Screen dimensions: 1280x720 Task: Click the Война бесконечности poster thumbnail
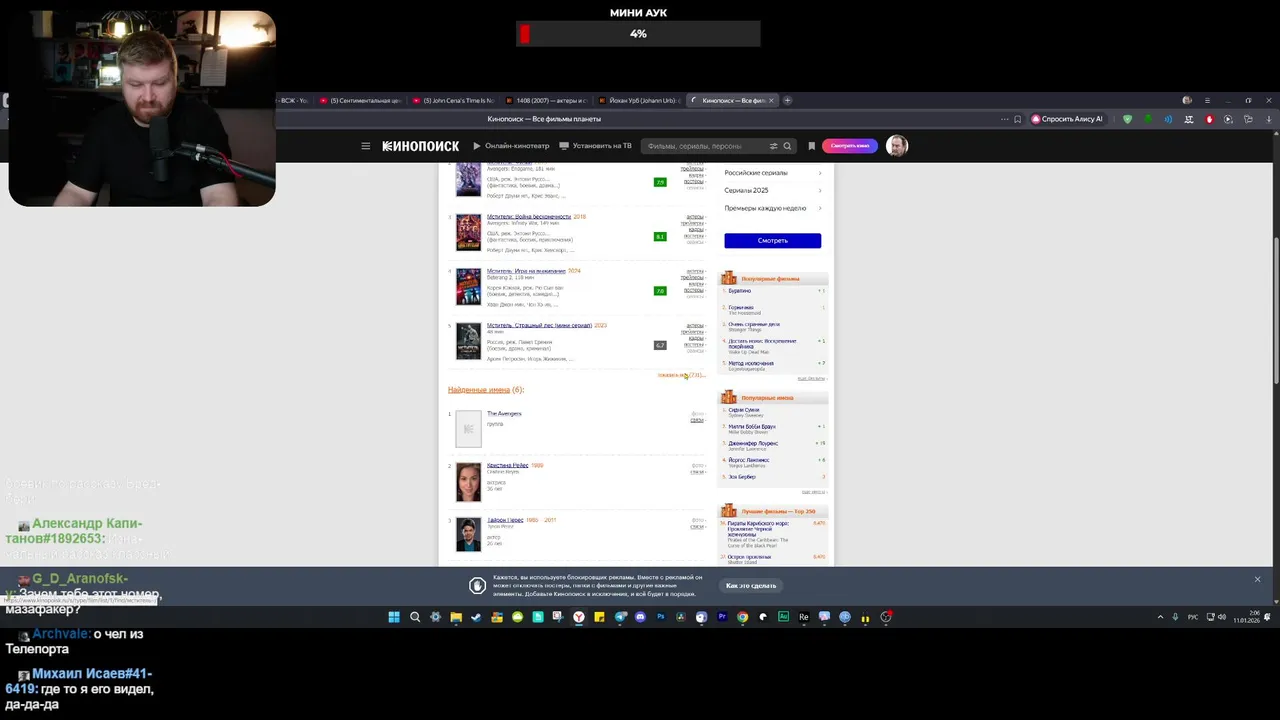(468, 232)
